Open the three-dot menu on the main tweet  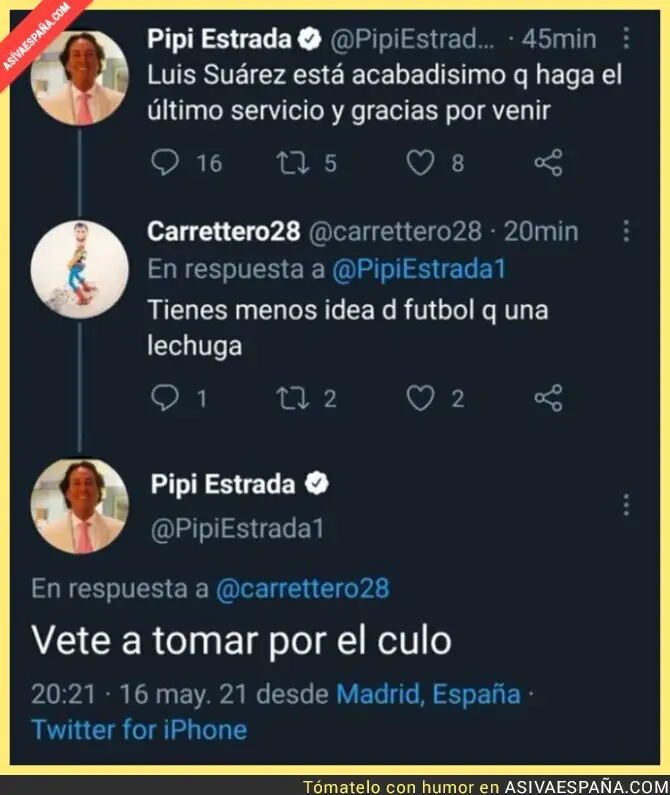pyautogui.click(x=626, y=505)
